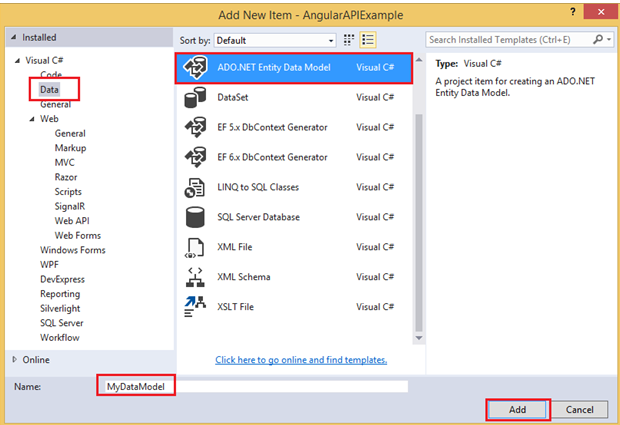Click template list scroll down arrow

click(x=419, y=338)
